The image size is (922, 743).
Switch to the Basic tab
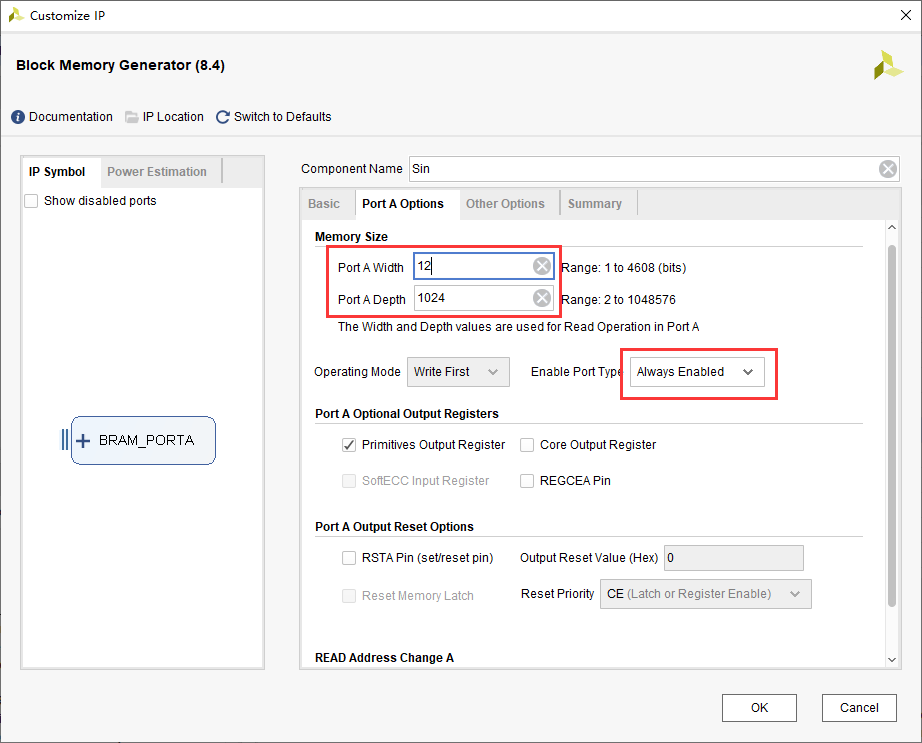coord(324,204)
